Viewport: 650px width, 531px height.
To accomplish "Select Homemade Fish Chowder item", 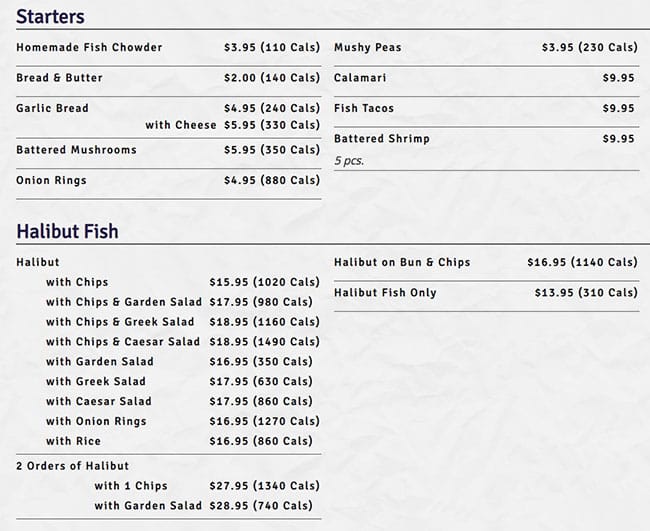I will point(89,47).
